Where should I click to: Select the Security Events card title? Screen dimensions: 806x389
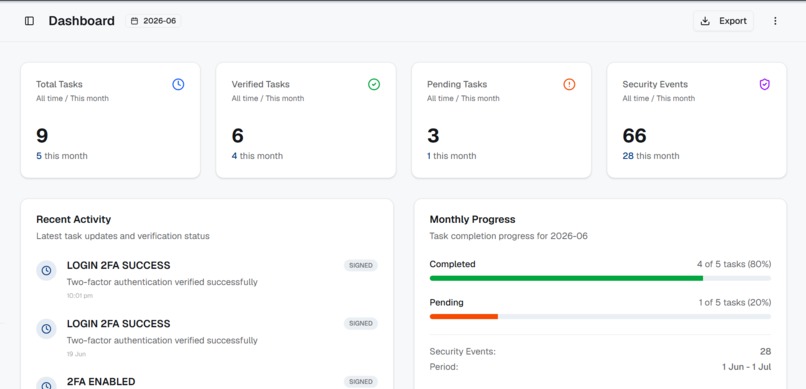click(655, 84)
